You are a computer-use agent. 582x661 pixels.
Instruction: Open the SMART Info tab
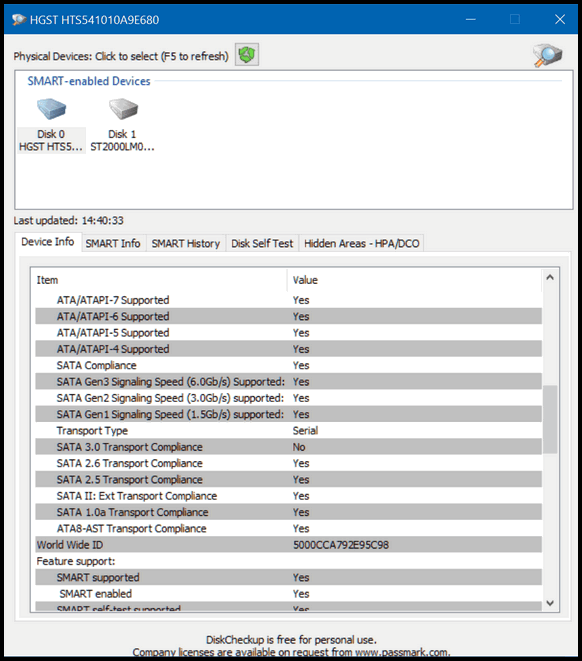point(113,244)
